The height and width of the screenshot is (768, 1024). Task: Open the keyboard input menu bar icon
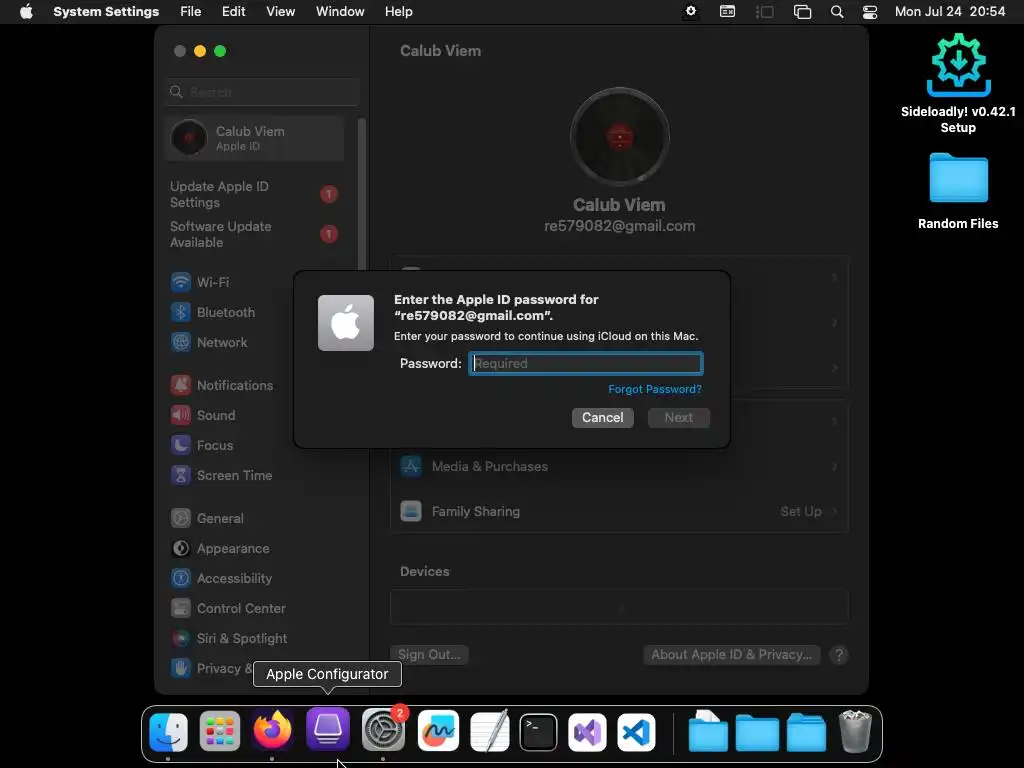(x=727, y=11)
